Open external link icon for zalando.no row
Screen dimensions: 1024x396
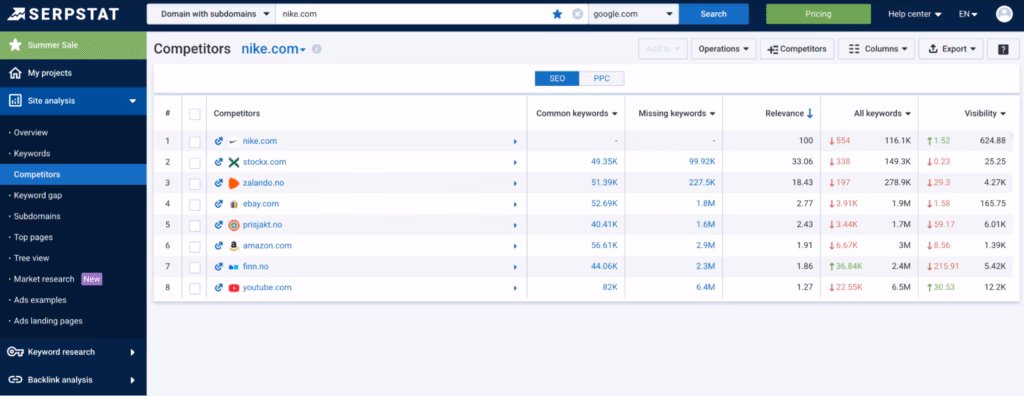pyautogui.click(x=219, y=182)
